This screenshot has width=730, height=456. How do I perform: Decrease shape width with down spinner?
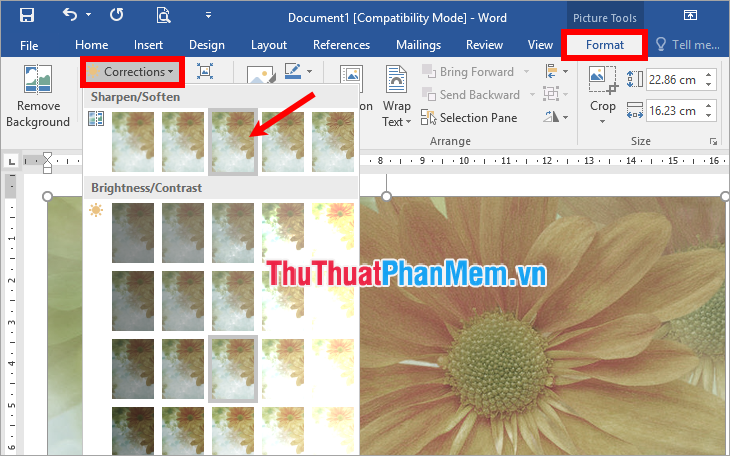point(708,116)
